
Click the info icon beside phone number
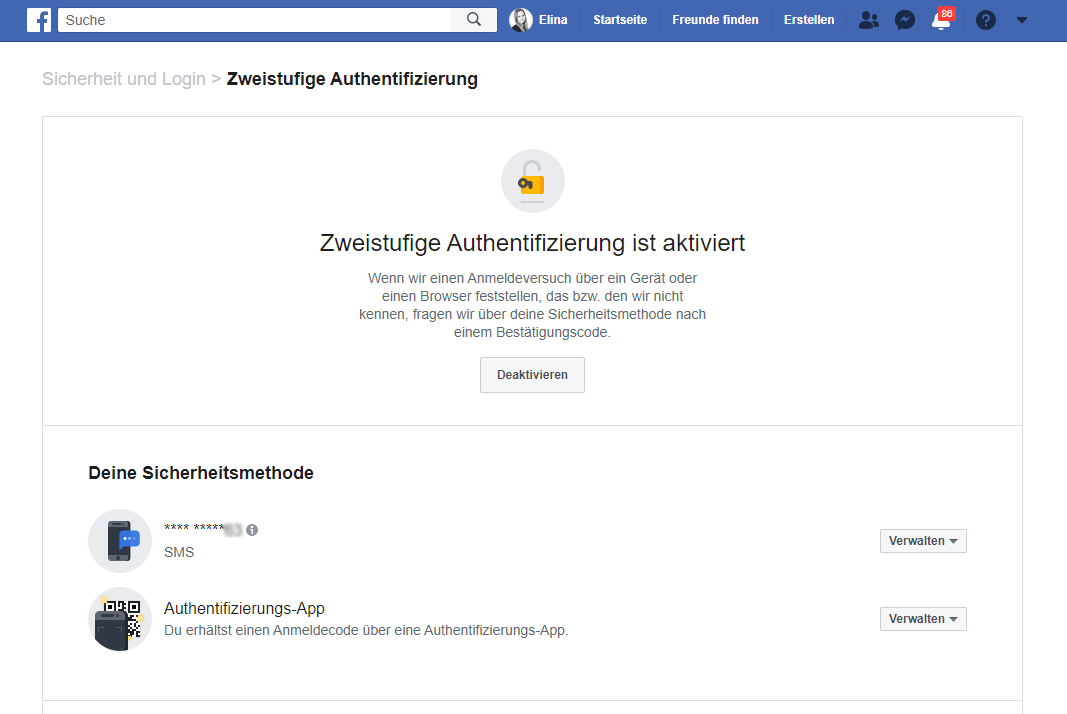coord(252,530)
